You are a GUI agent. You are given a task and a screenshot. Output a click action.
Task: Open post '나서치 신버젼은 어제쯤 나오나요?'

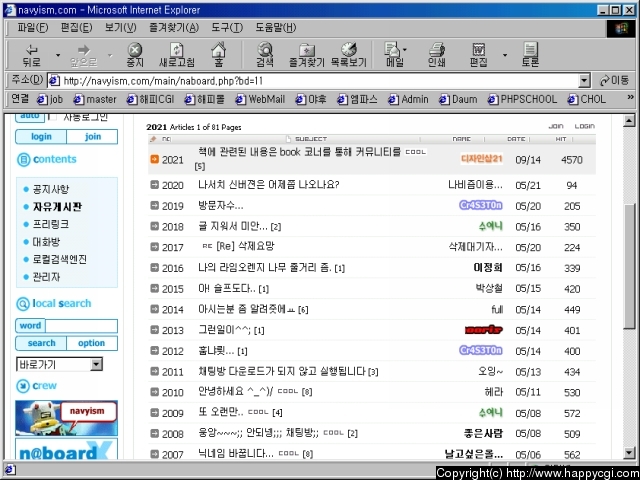click(269, 185)
